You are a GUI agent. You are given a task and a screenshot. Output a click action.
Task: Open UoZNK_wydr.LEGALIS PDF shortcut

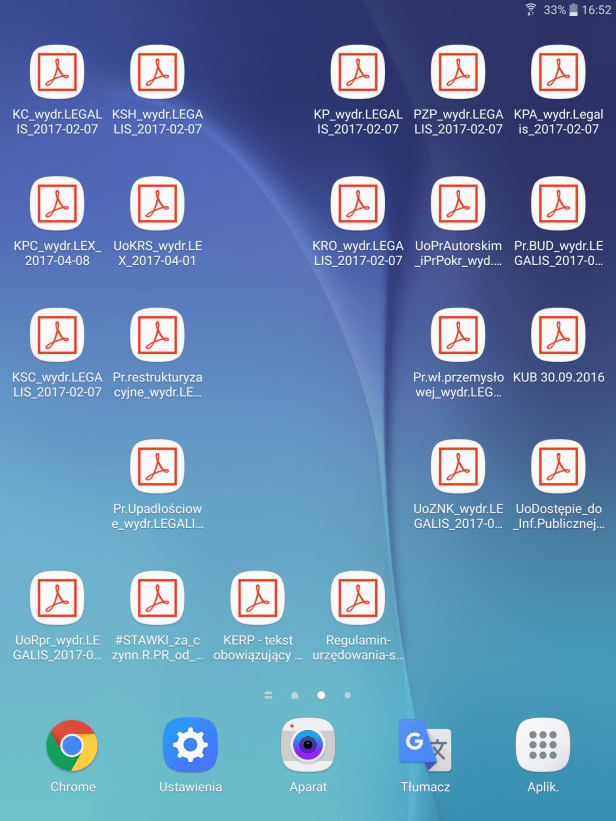click(458, 467)
